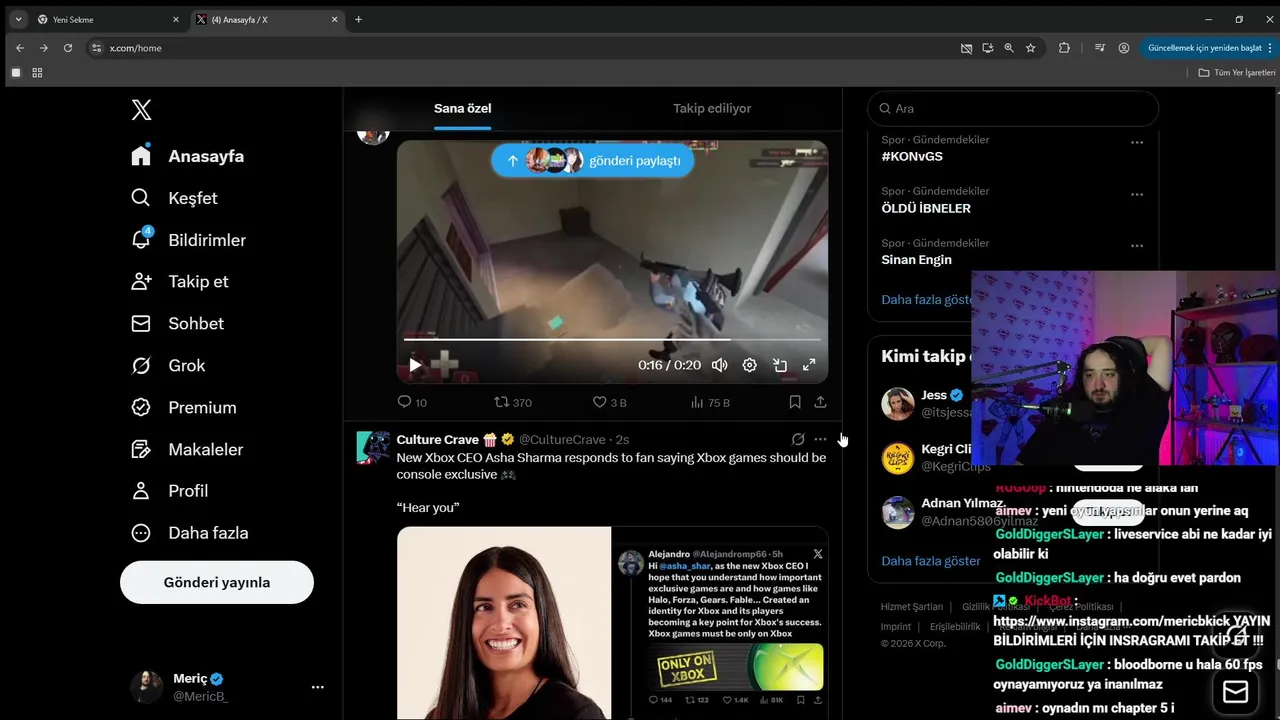Click Gönderi yayınla post button
This screenshot has height=720, width=1280.
point(217,582)
